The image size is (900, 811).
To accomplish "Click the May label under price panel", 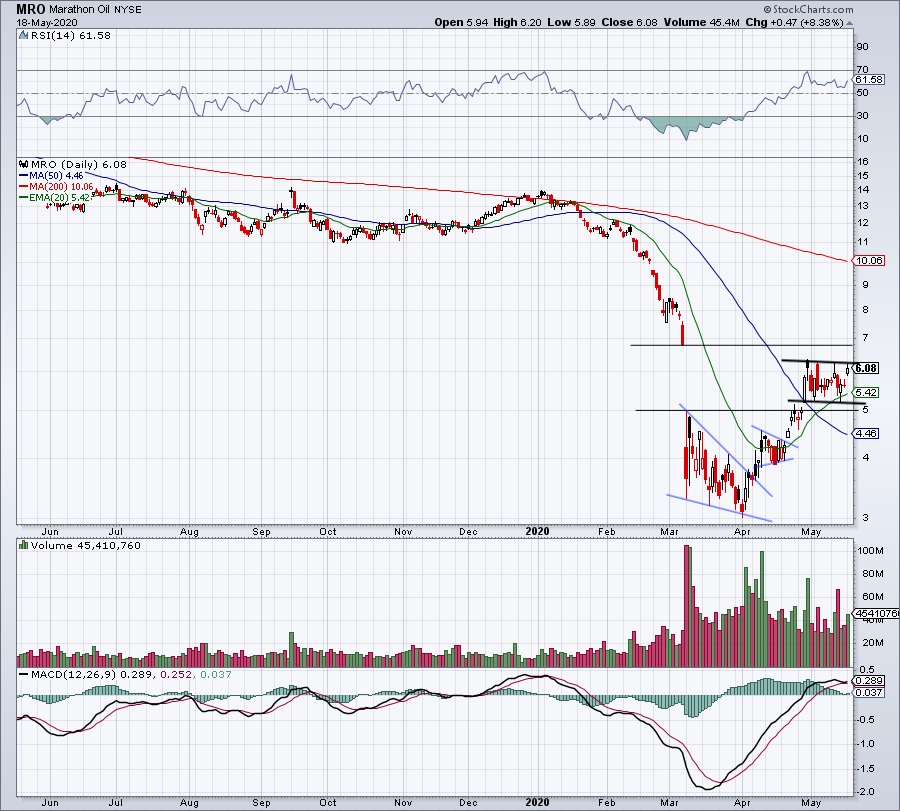I will click(810, 531).
